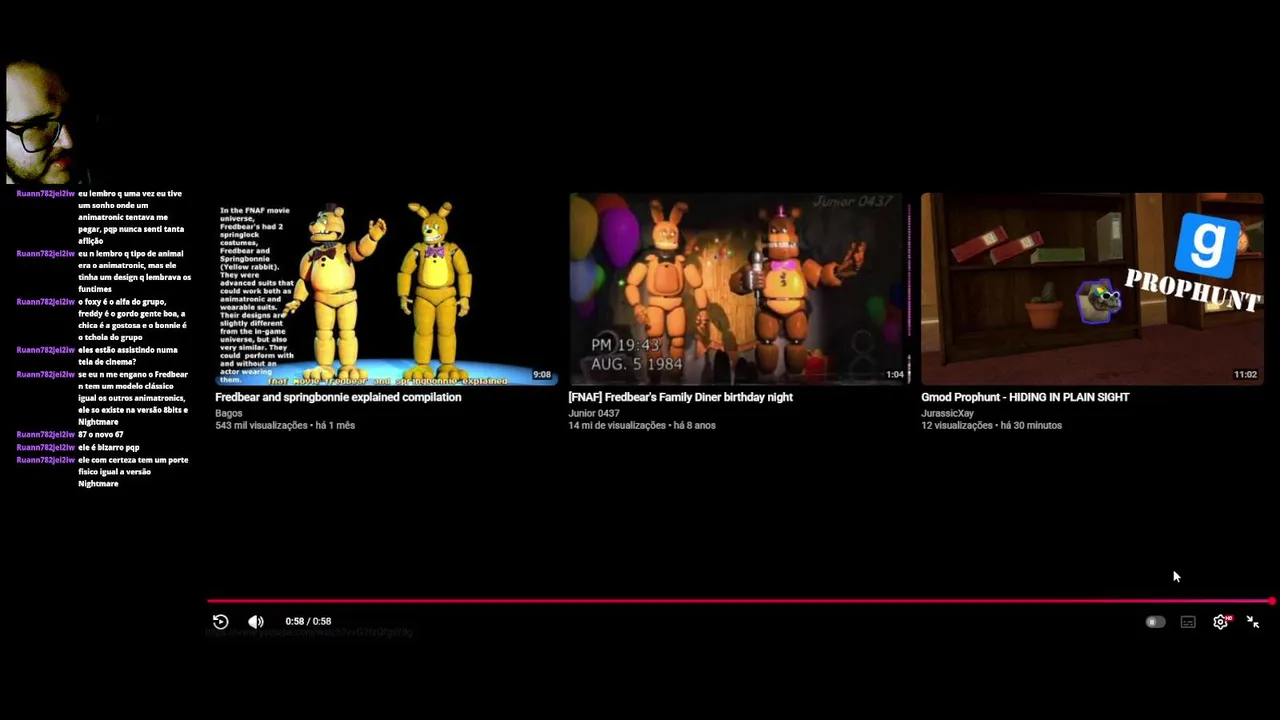1280x720 pixels.
Task: Open Fredbear and springbonnie explained thumbnail
Action: pyautogui.click(x=386, y=289)
